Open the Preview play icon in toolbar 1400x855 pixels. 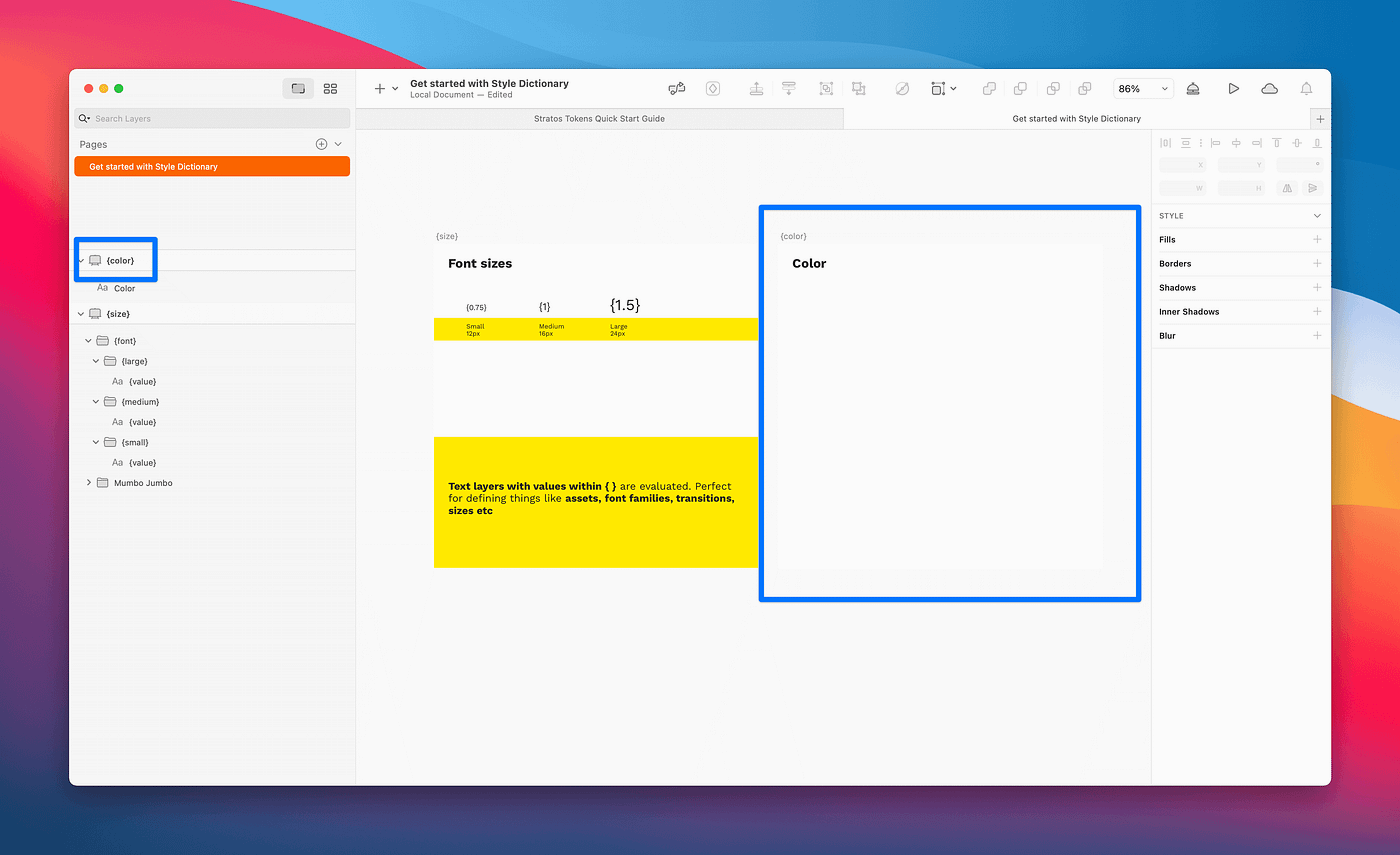[x=1234, y=88]
